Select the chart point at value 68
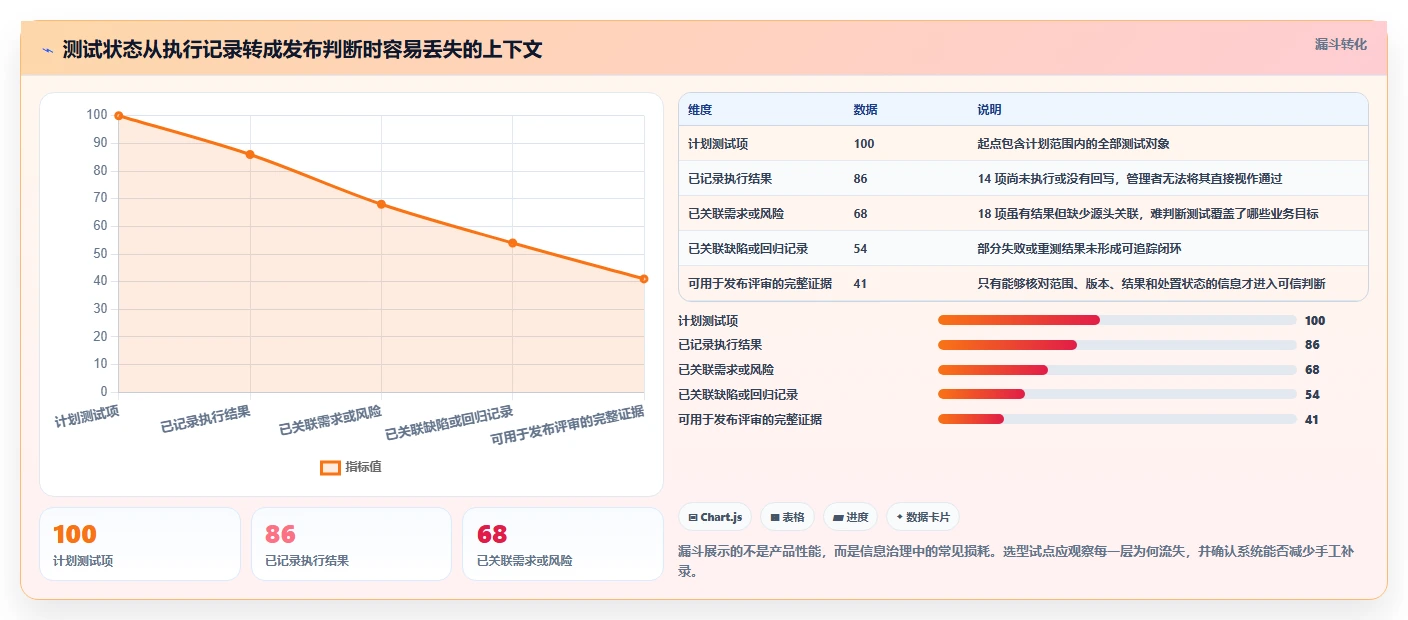The image size is (1408, 620). point(381,204)
